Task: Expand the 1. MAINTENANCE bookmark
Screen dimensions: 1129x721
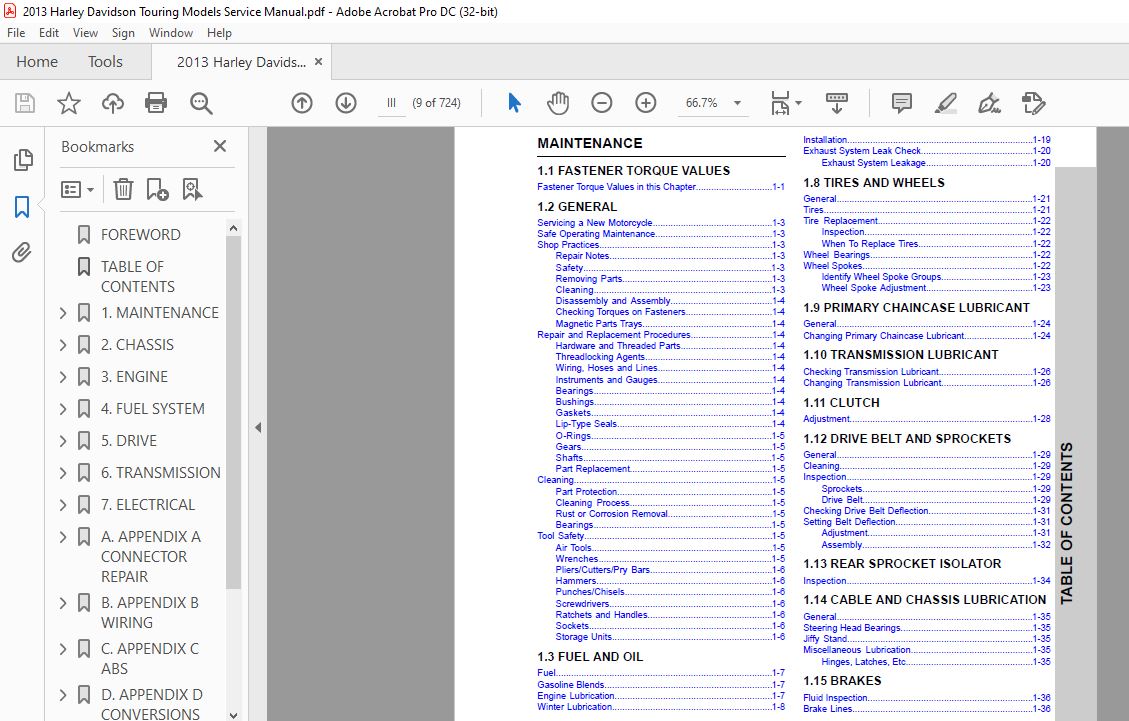Action: point(63,313)
